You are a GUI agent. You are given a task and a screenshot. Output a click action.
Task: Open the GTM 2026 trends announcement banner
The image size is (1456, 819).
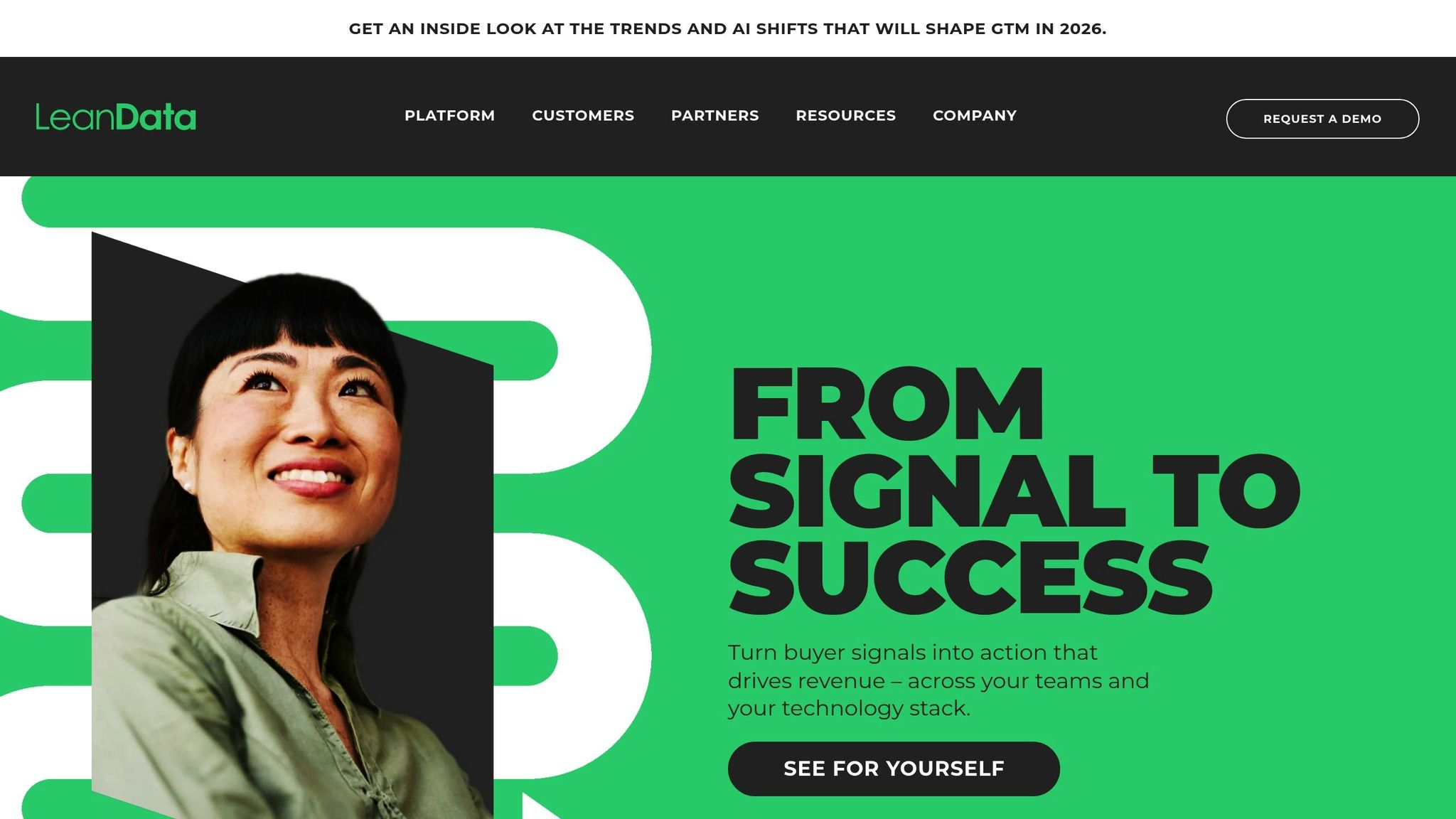(727, 28)
